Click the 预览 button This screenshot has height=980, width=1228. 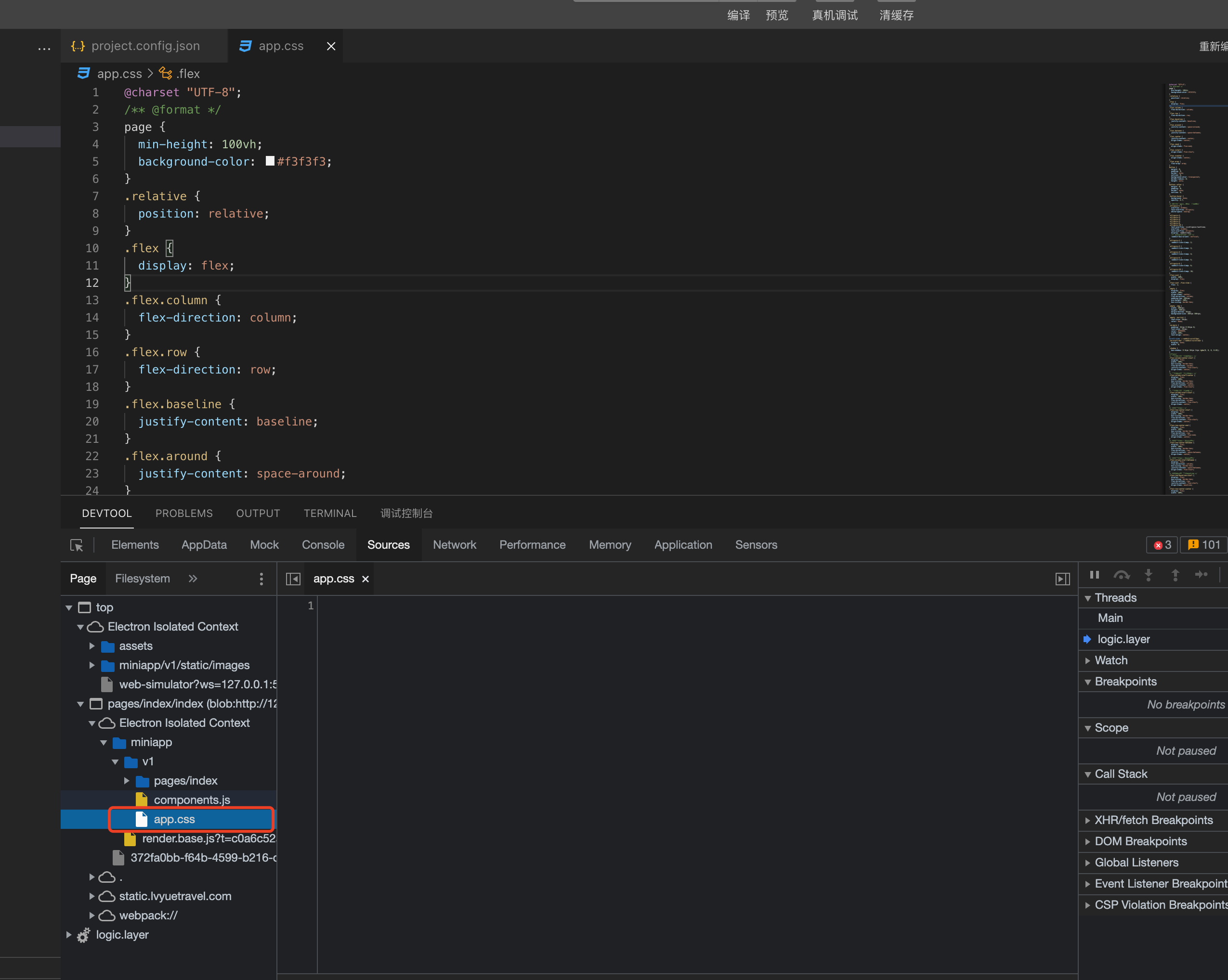pos(777,14)
